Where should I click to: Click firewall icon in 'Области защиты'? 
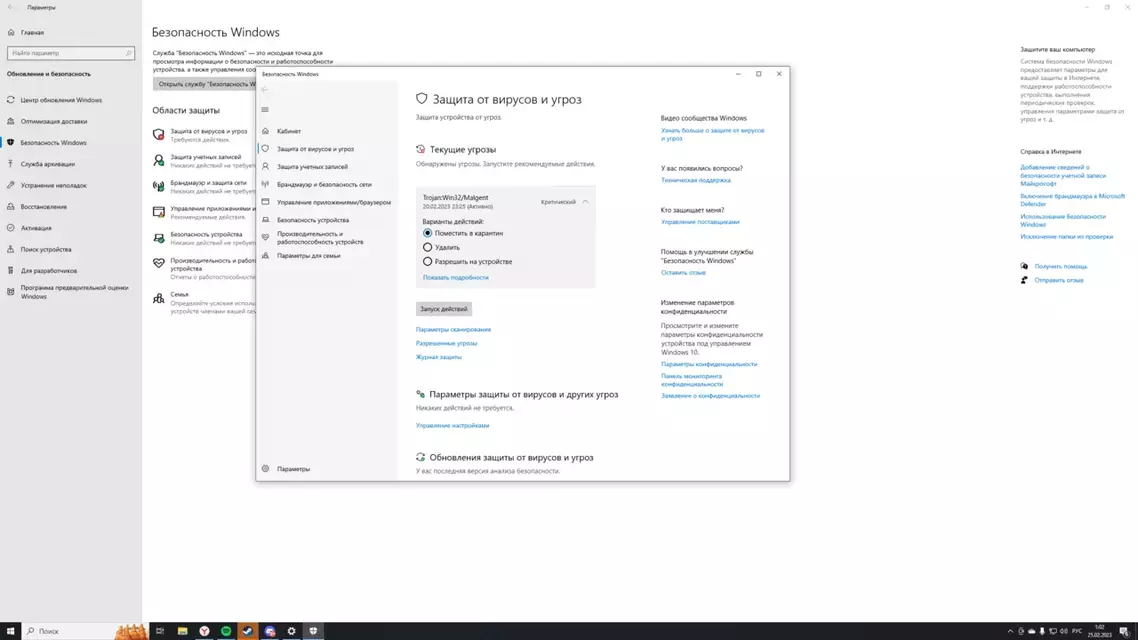[x=158, y=186]
